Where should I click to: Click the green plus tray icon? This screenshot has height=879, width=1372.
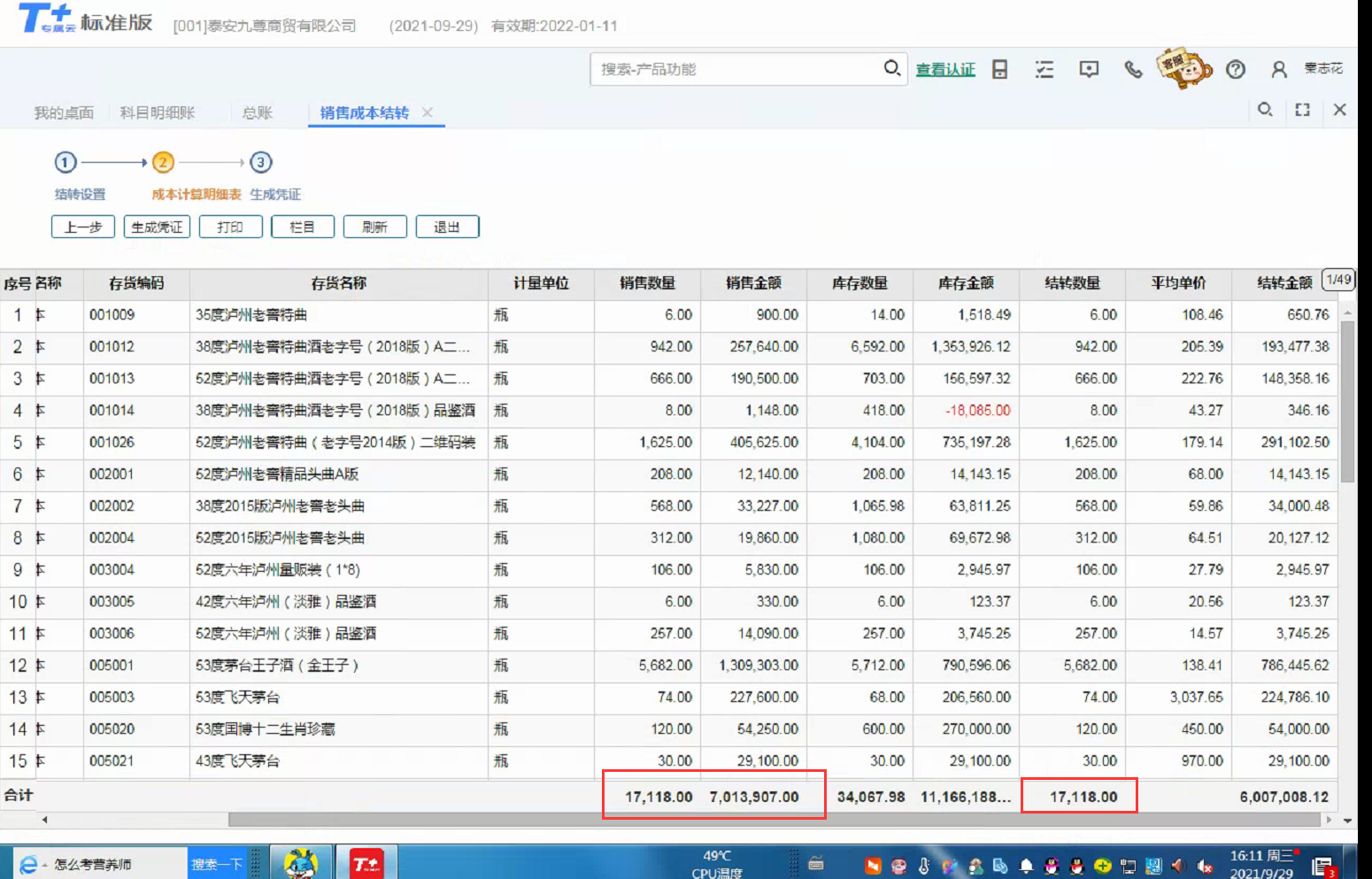[x=1102, y=866]
